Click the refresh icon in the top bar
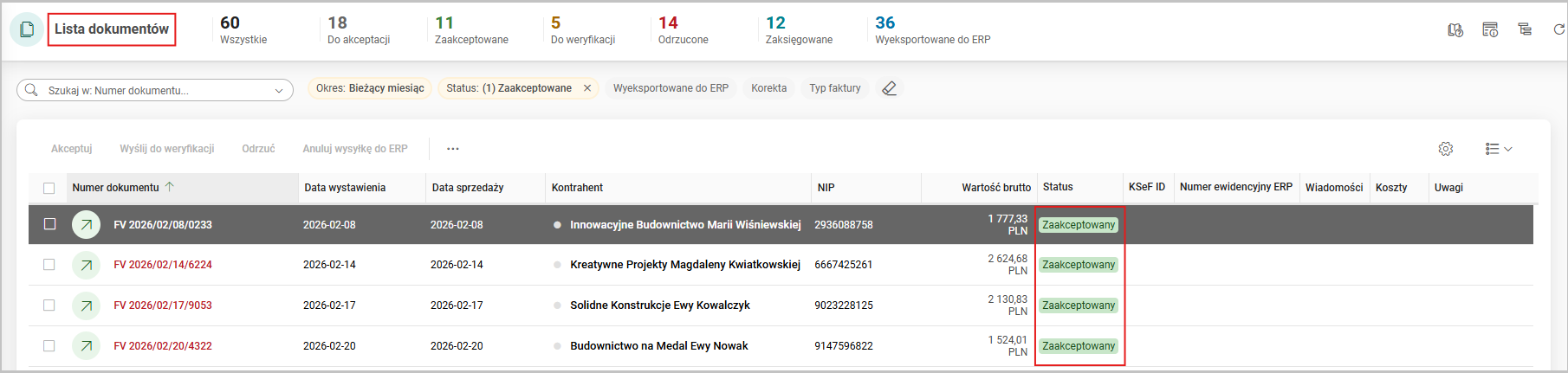The height and width of the screenshot is (373, 1568). click(1558, 29)
